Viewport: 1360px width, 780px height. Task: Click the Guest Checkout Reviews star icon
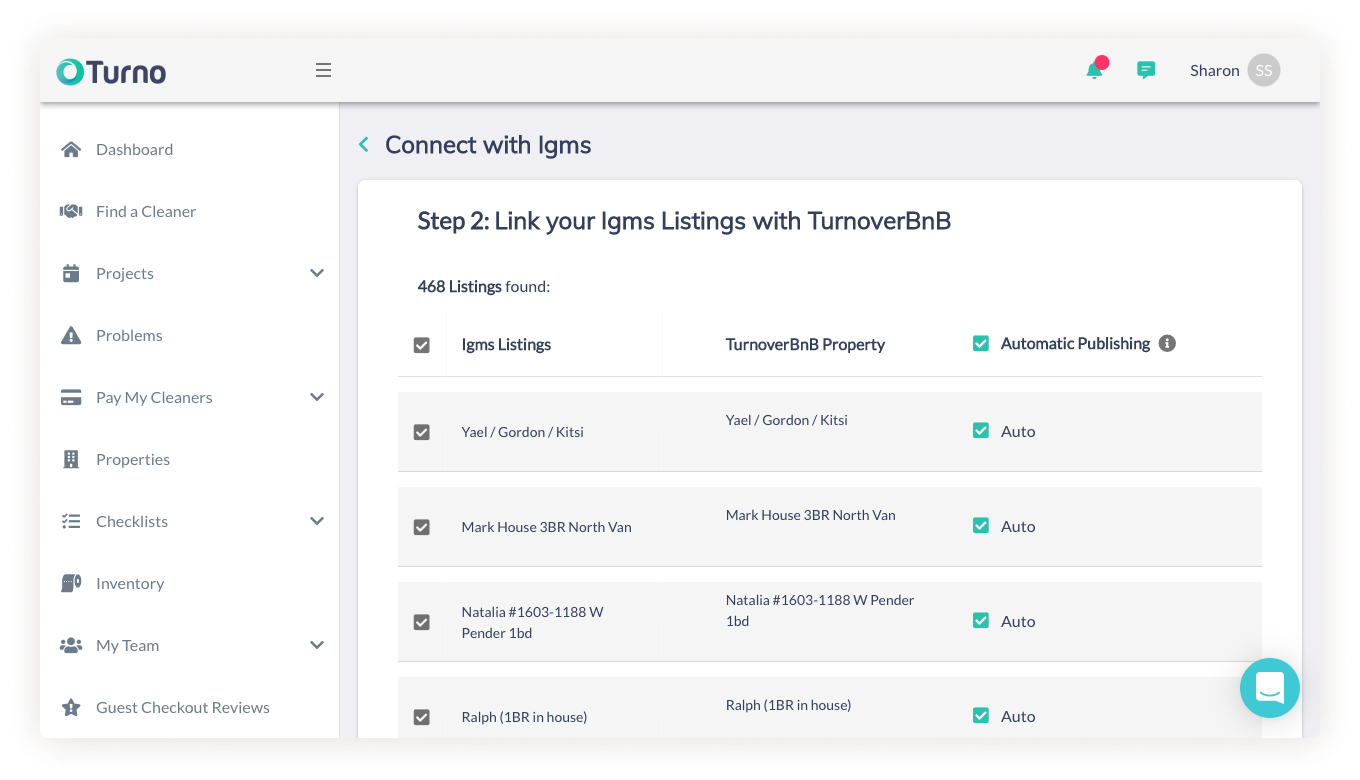71,707
